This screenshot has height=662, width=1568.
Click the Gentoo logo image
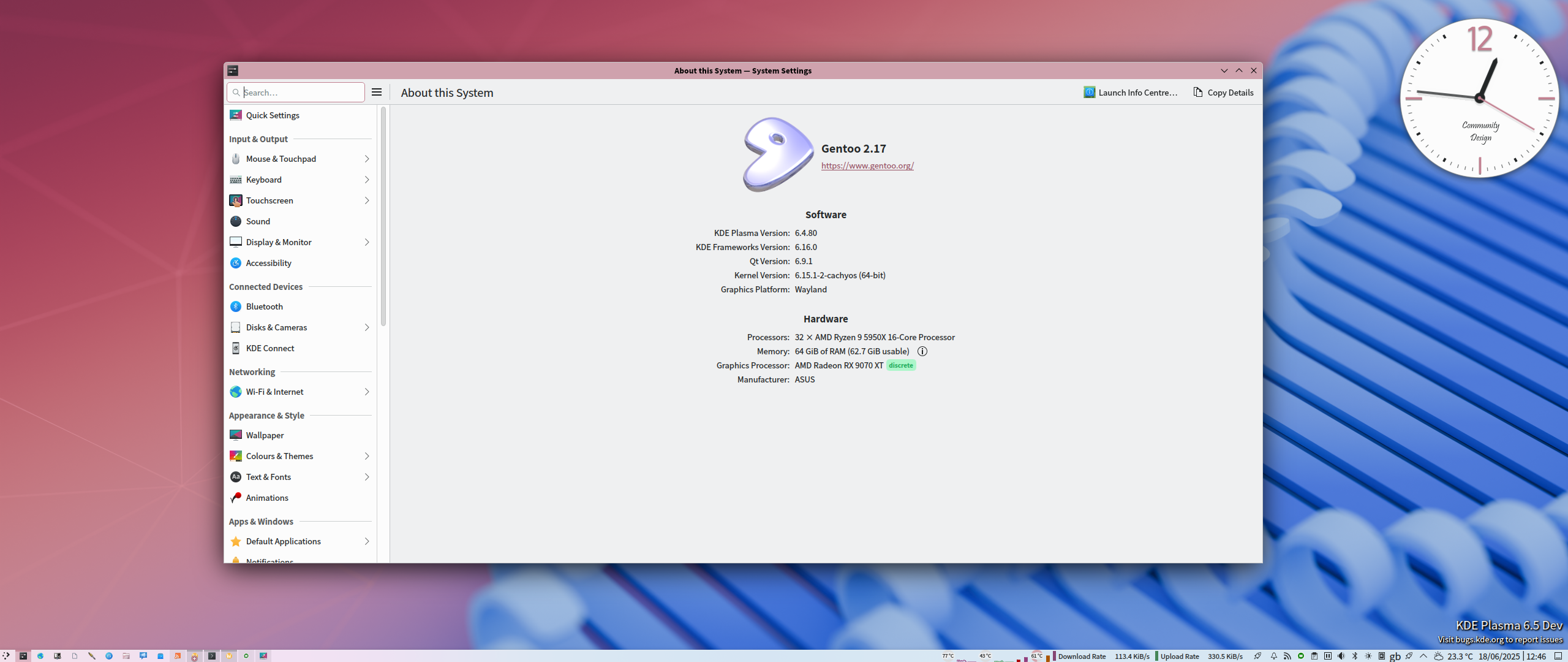click(x=778, y=154)
